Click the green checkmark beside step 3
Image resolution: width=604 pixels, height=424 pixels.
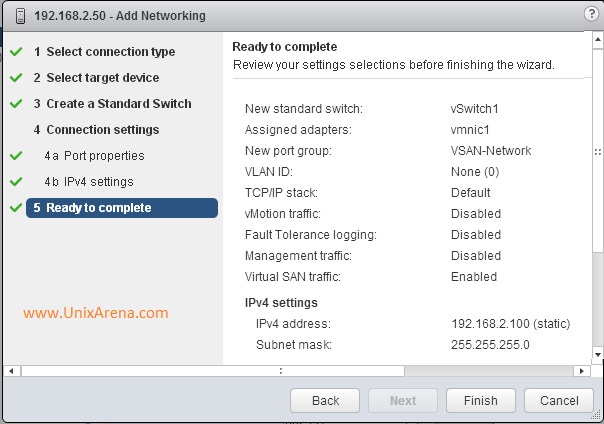16,103
